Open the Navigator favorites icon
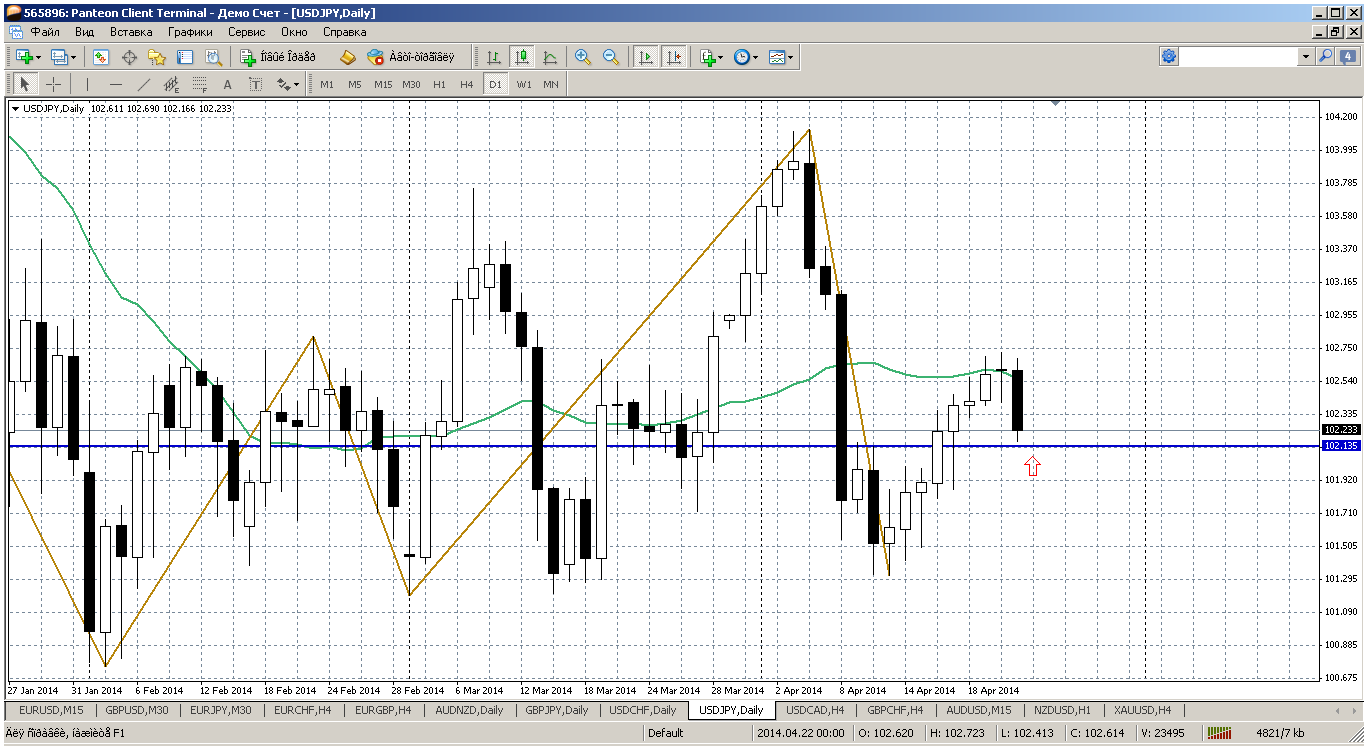 [157, 57]
